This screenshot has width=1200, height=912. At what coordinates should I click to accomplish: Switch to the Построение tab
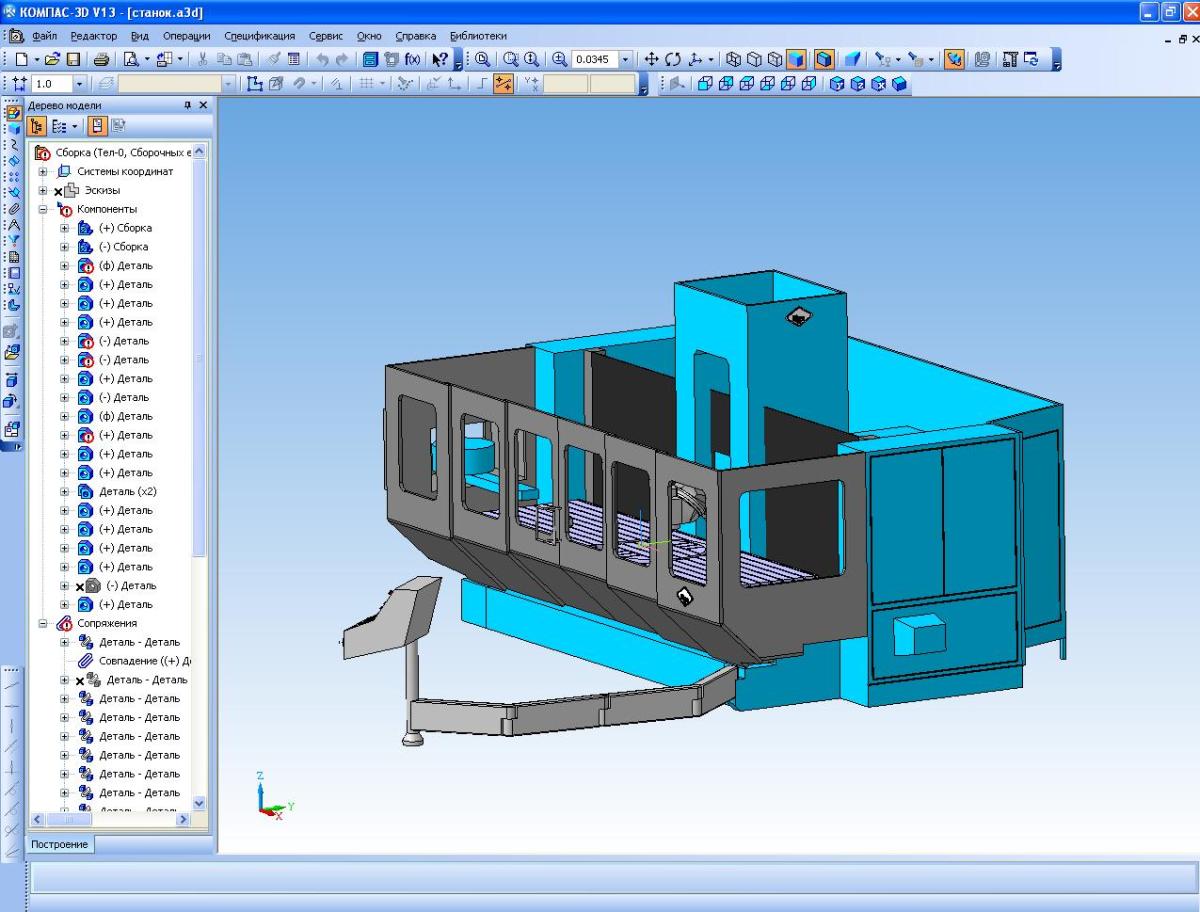point(58,844)
